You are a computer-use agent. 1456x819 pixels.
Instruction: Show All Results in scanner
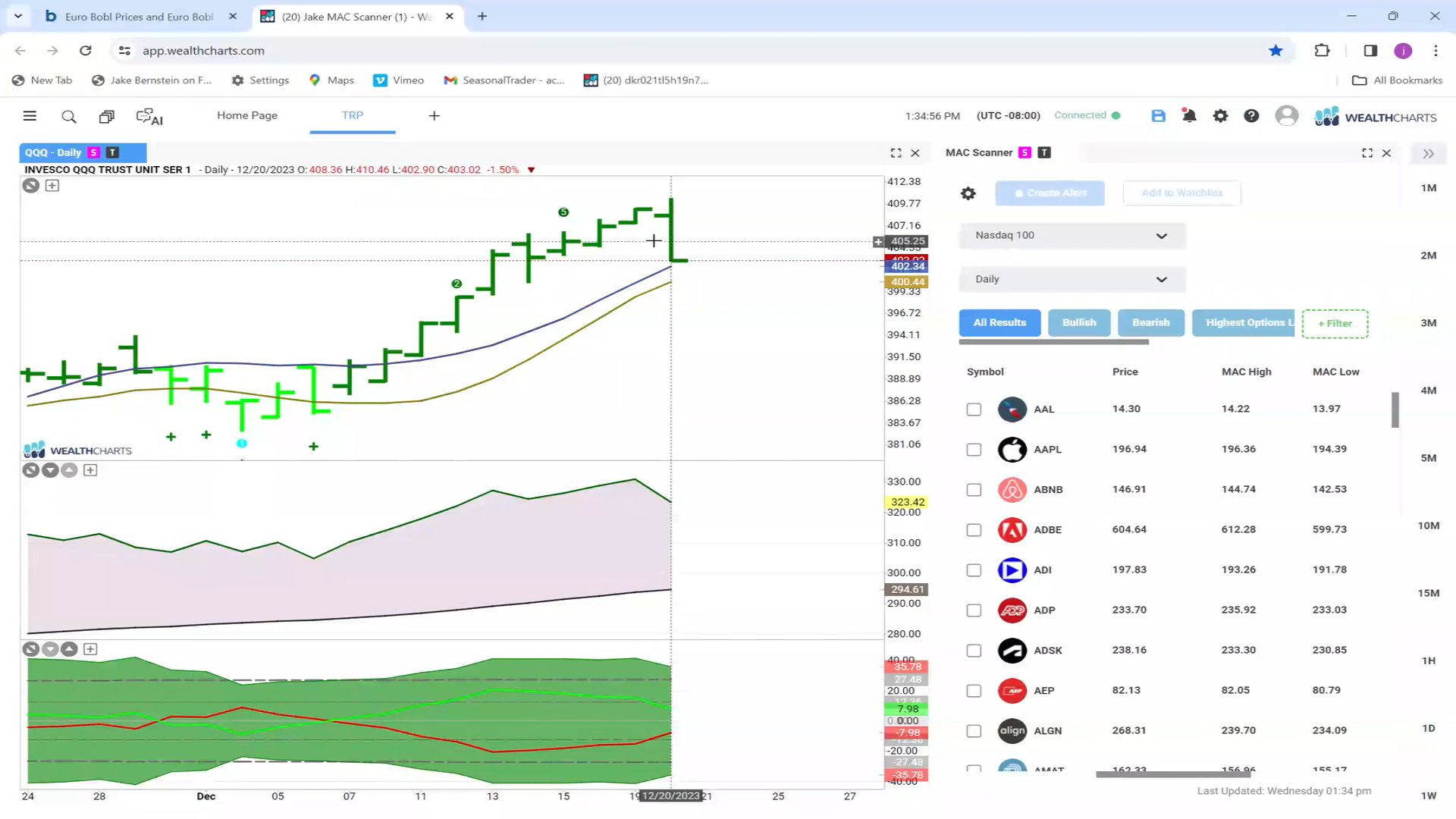tap(999, 323)
